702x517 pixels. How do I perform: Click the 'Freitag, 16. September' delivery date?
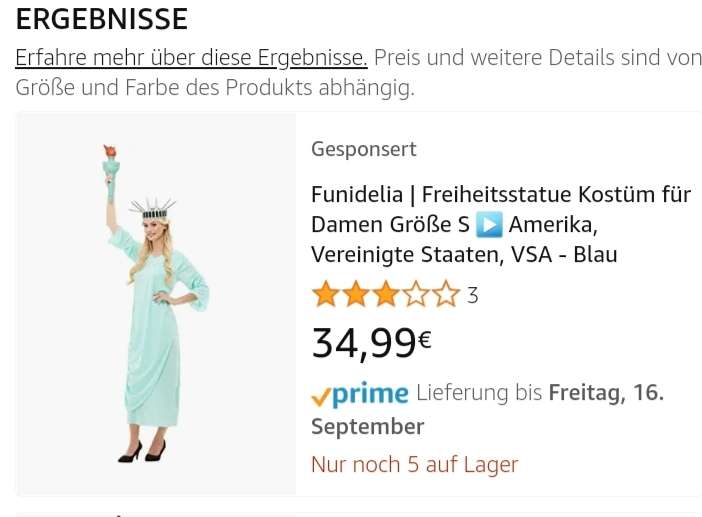click(x=488, y=409)
